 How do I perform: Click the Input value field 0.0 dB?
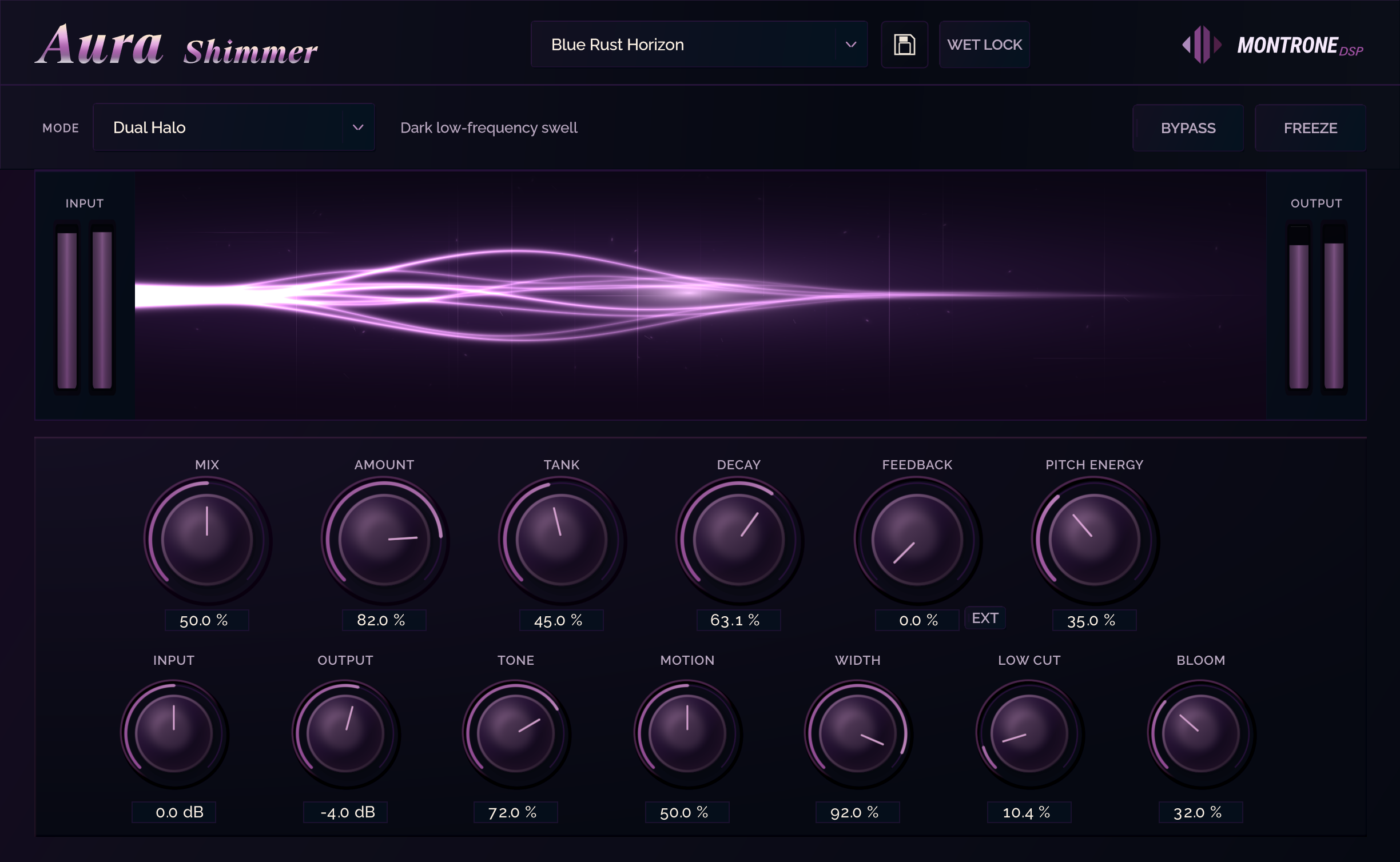(x=174, y=812)
